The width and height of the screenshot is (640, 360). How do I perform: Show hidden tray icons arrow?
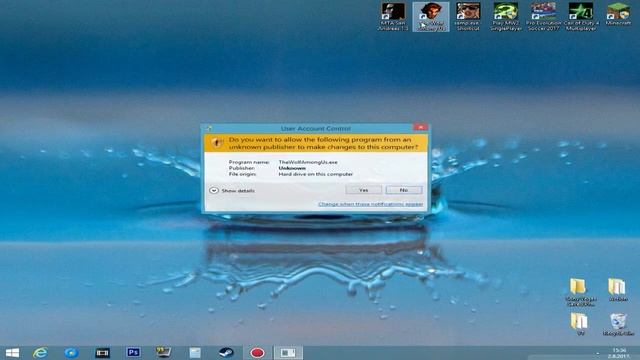598,353
